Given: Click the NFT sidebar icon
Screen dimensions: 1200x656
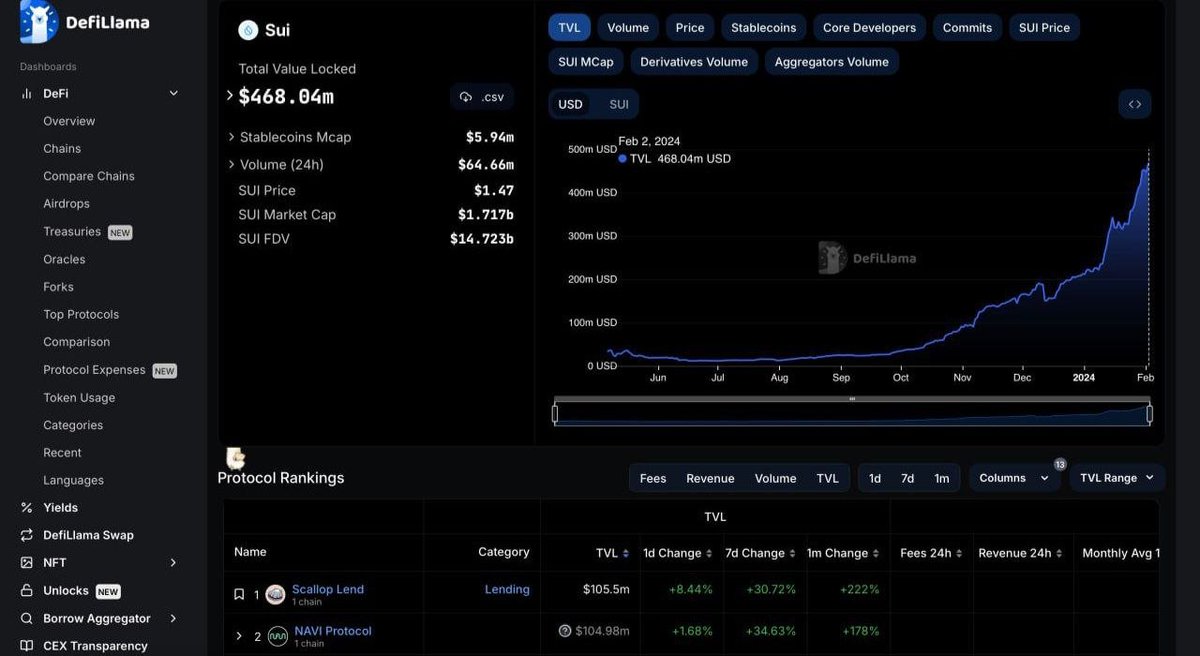Looking at the screenshot, I should (27, 563).
